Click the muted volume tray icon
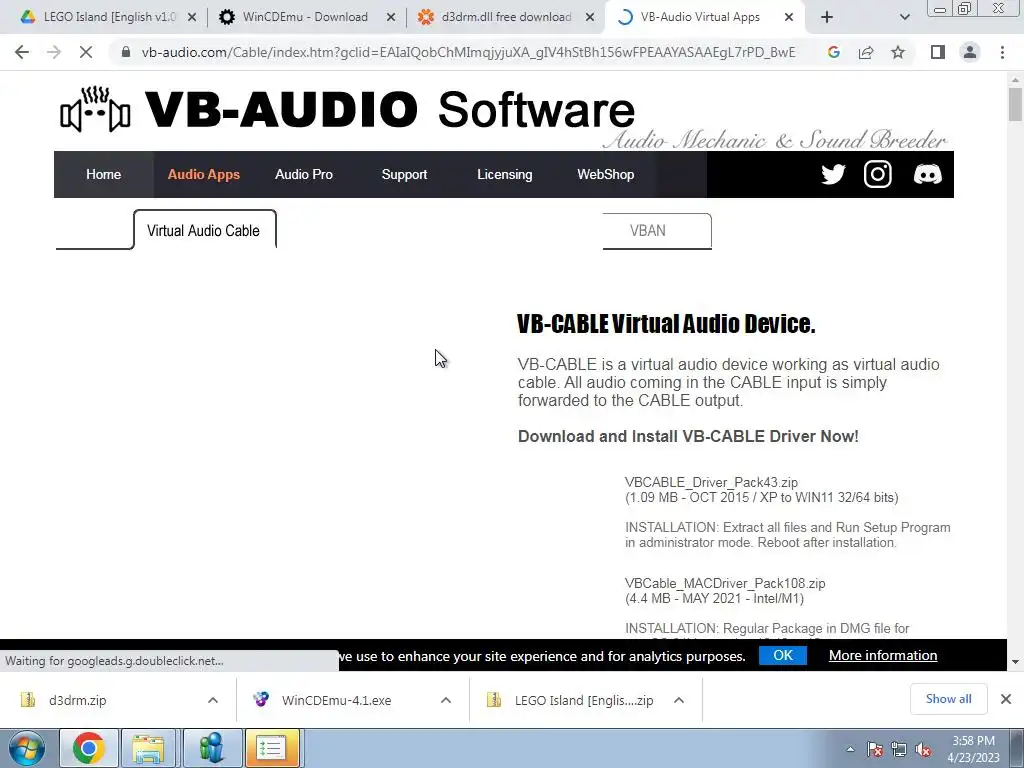This screenshot has height=768, width=1024. [923, 750]
